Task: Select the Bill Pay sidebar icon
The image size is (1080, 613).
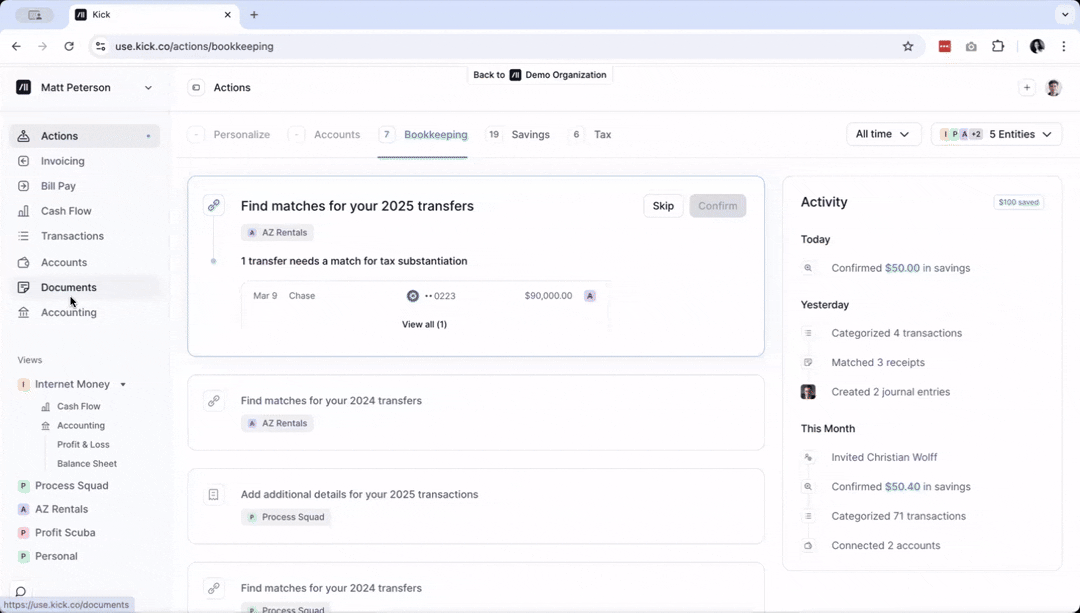Action: [22, 186]
